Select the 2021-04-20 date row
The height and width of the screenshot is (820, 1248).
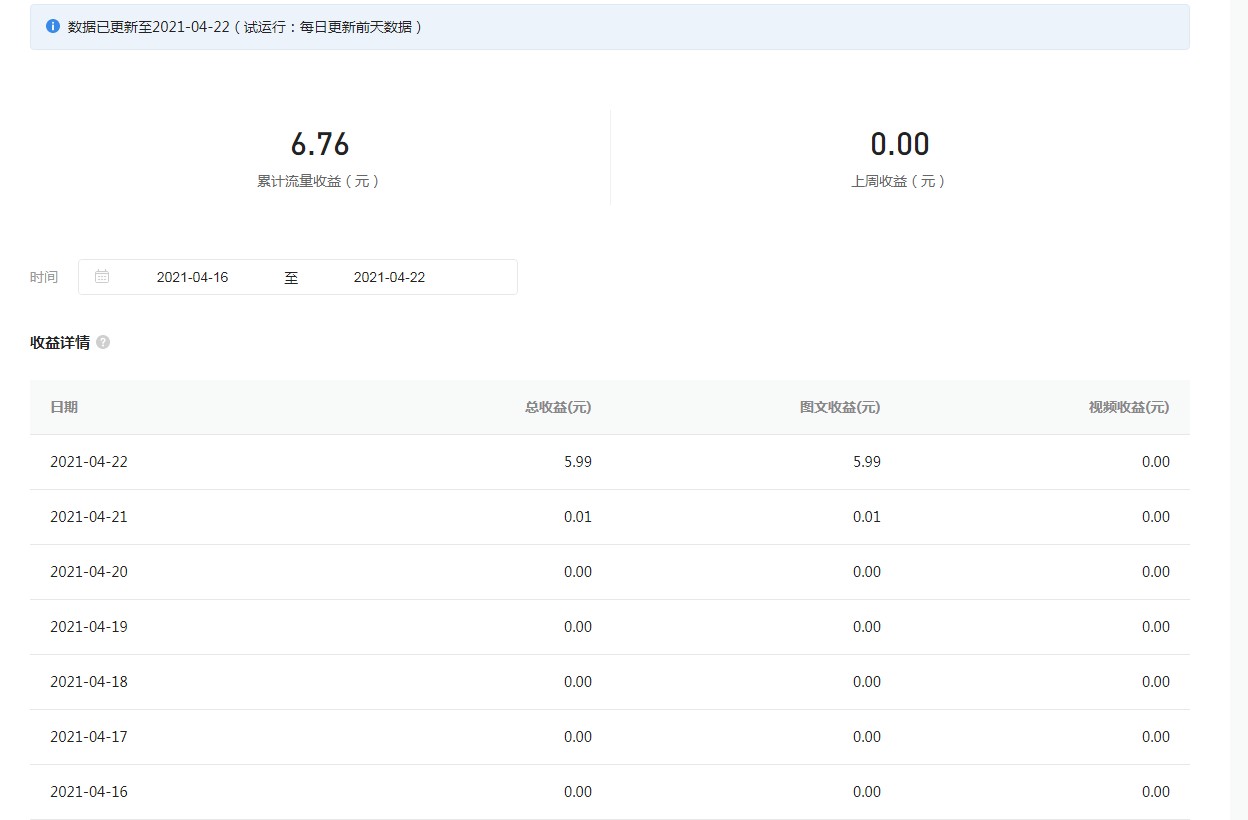point(89,572)
